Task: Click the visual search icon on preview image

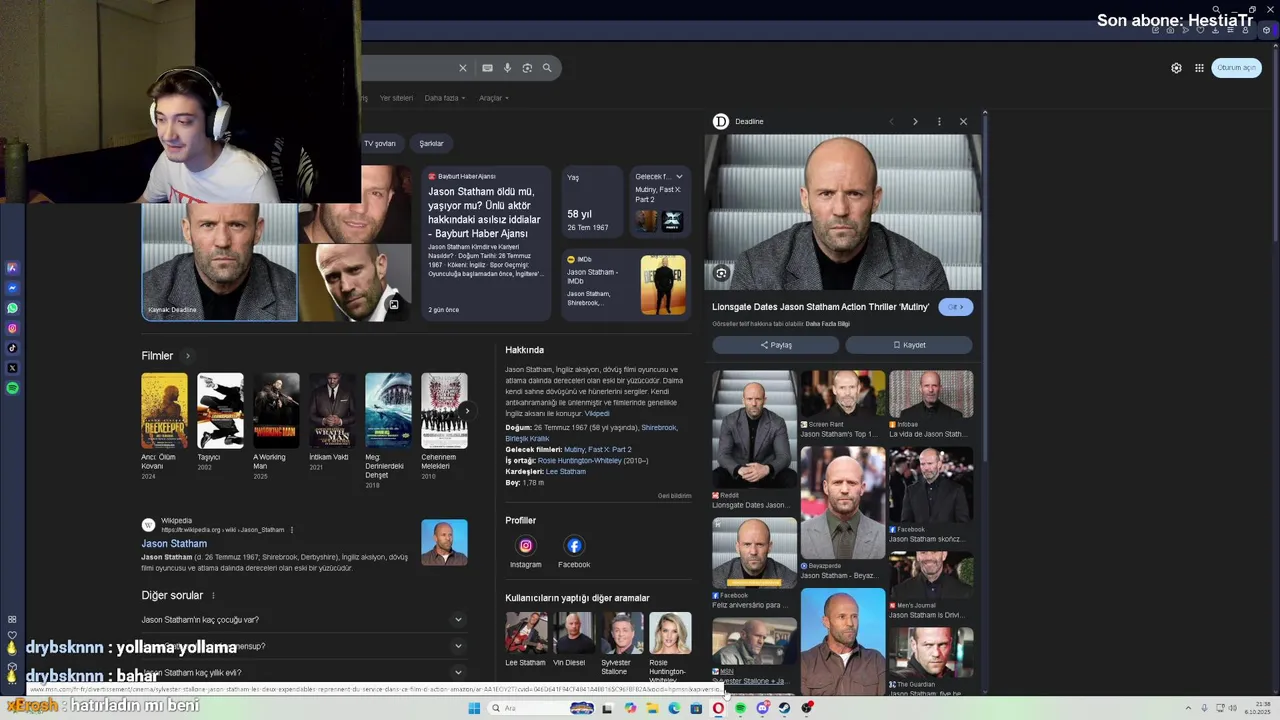Action: click(721, 273)
